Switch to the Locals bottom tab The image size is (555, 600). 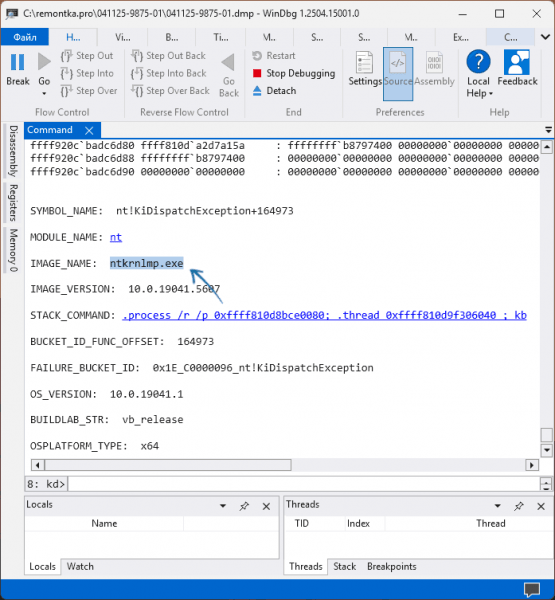[x=42, y=566]
